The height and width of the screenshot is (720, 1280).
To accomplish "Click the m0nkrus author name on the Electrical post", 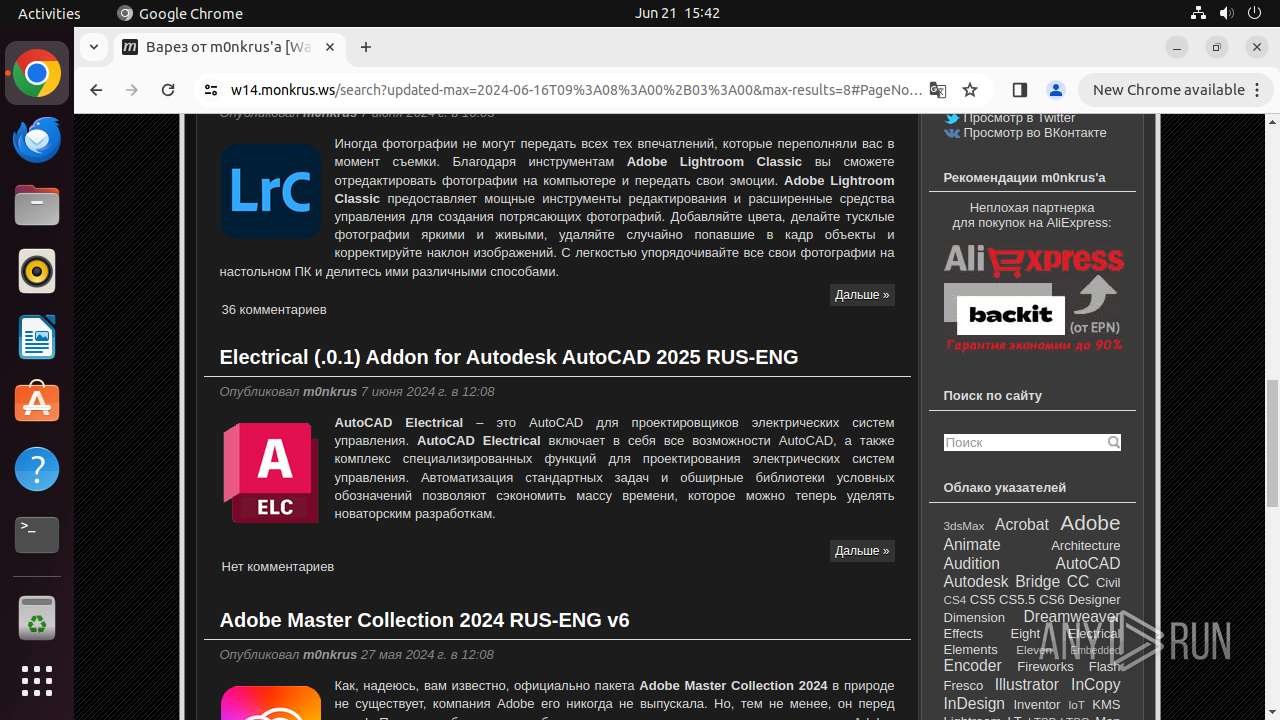I will click(x=330, y=392).
